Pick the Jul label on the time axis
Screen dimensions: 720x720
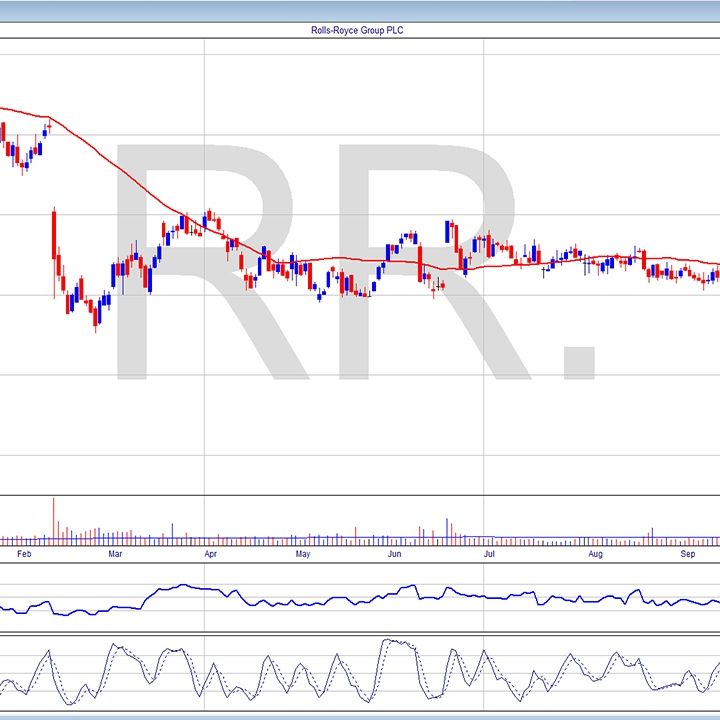pyautogui.click(x=489, y=553)
